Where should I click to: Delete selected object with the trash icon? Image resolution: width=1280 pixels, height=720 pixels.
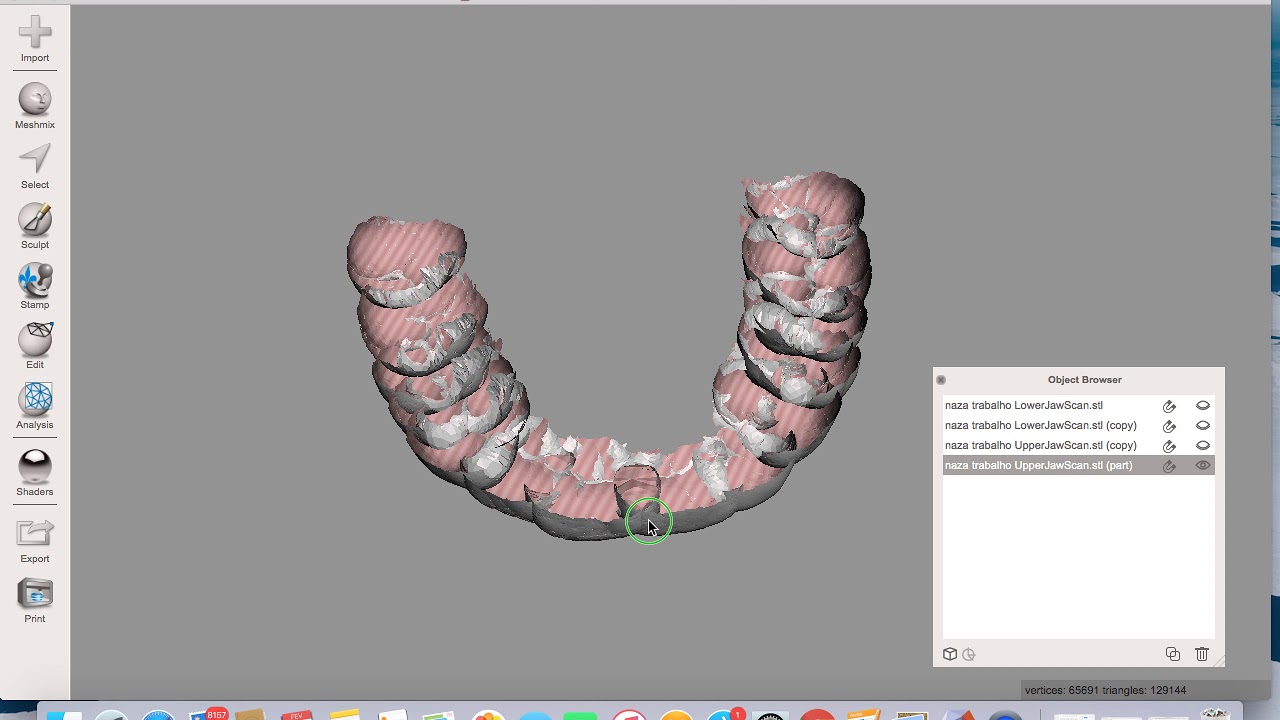pyautogui.click(x=1202, y=654)
